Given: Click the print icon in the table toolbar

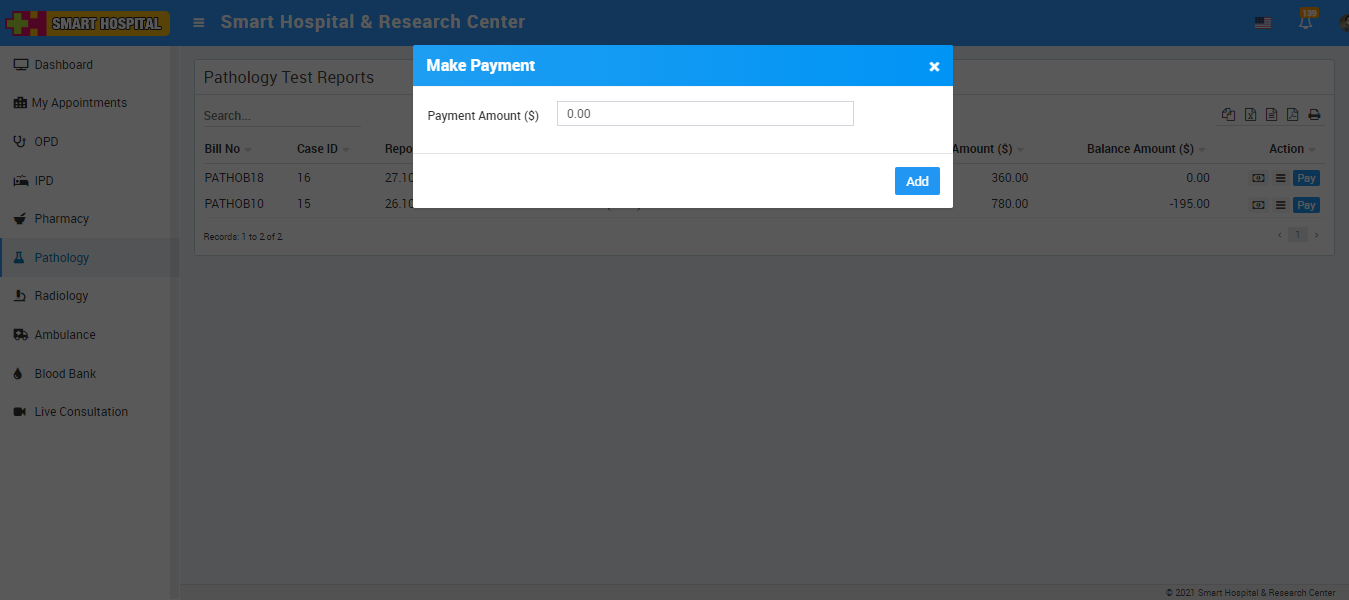Looking at the screenshot, I should click(x=1314, y=115).
